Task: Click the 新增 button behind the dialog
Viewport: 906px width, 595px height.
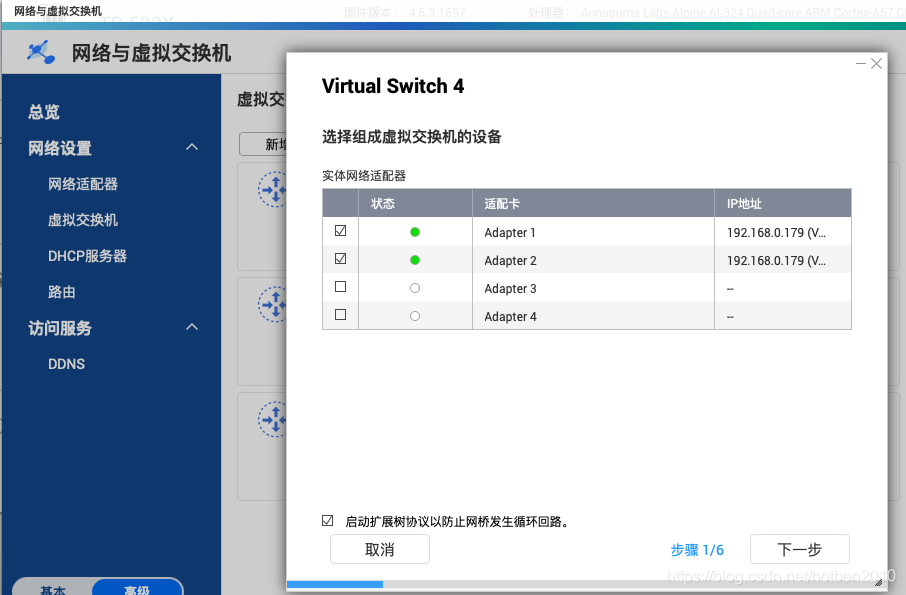Action: pos(263,144)
